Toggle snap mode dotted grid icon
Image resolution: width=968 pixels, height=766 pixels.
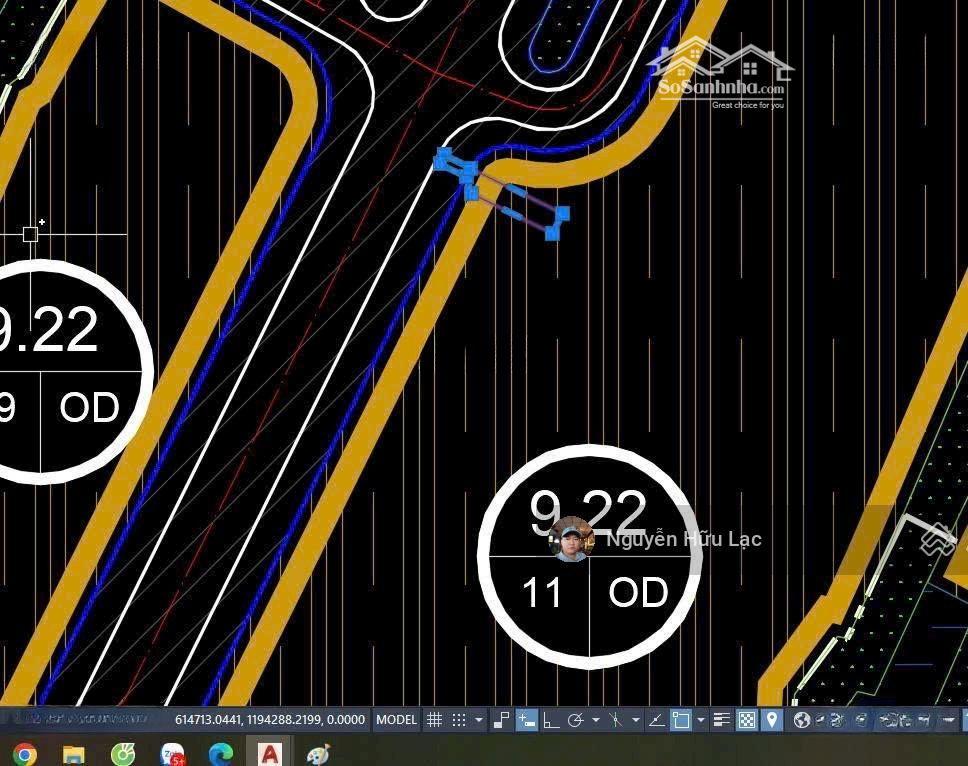[x=459, y=720]
